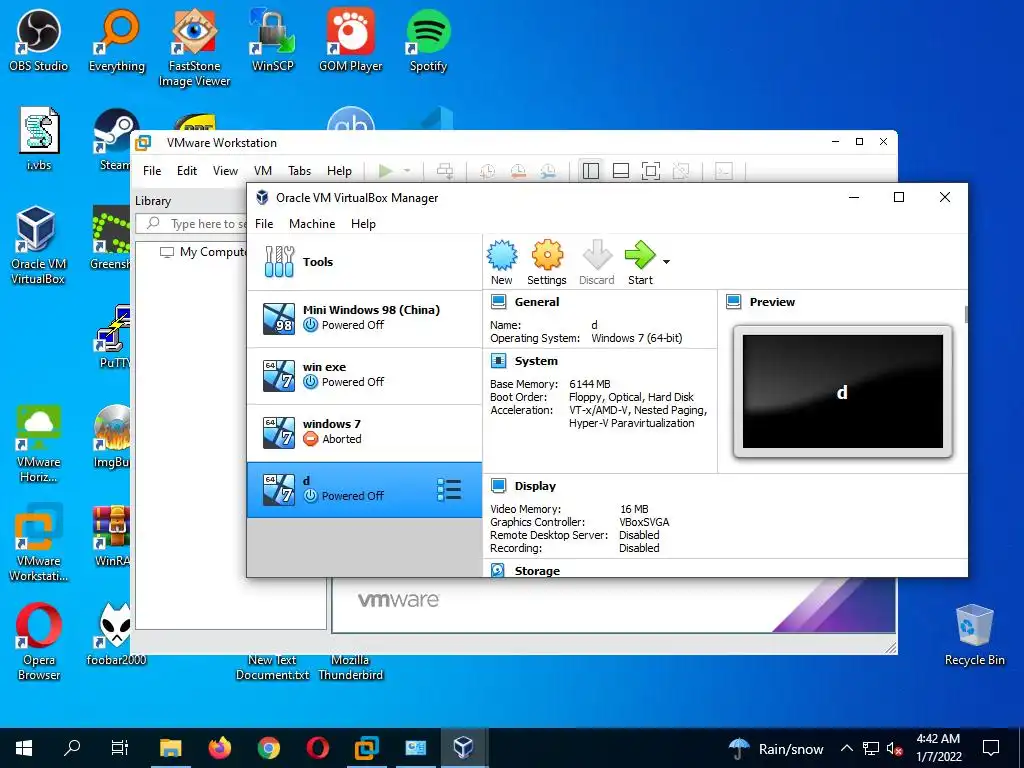Open VMware Workstation View menu
1024x768 pixels.
click(225, 170)
